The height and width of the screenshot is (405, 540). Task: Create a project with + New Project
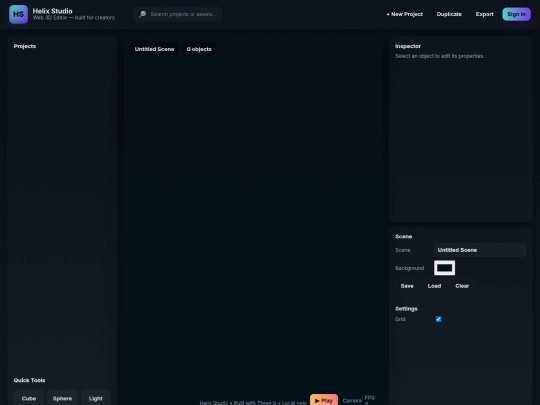(404, 14)
